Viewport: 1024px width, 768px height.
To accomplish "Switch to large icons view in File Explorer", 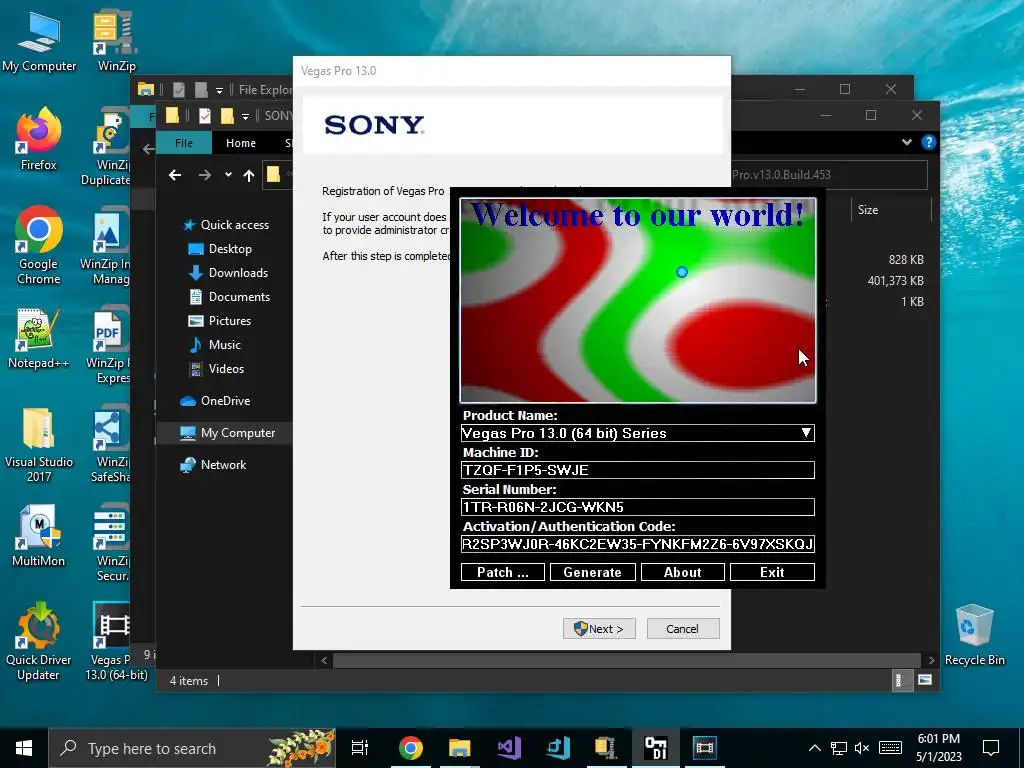I will 925,680.
